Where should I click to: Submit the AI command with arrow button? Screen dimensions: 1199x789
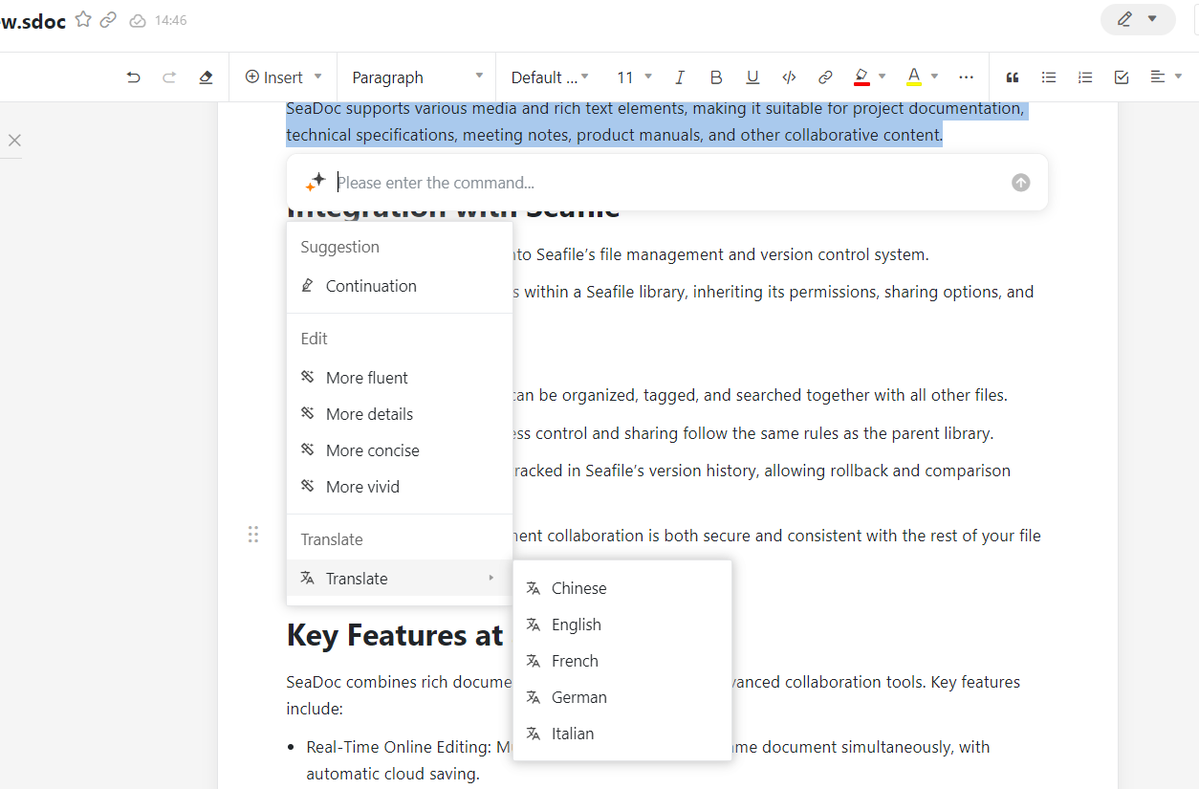1021,183
